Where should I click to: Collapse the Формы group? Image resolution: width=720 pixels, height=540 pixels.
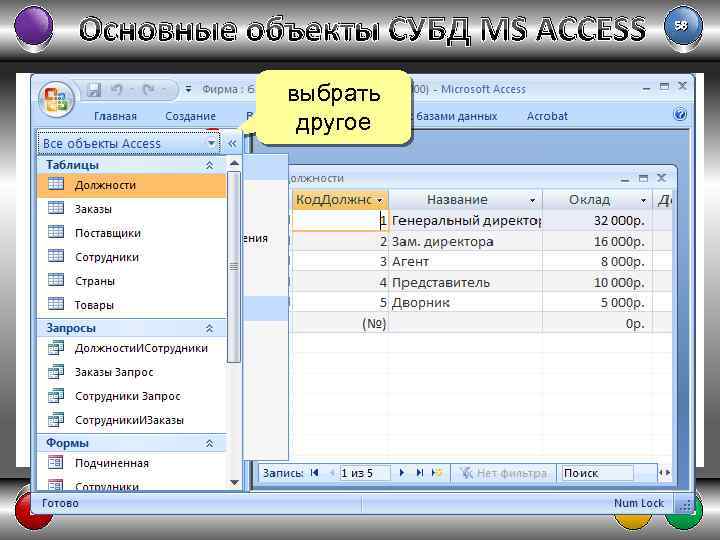coord(209,443)
